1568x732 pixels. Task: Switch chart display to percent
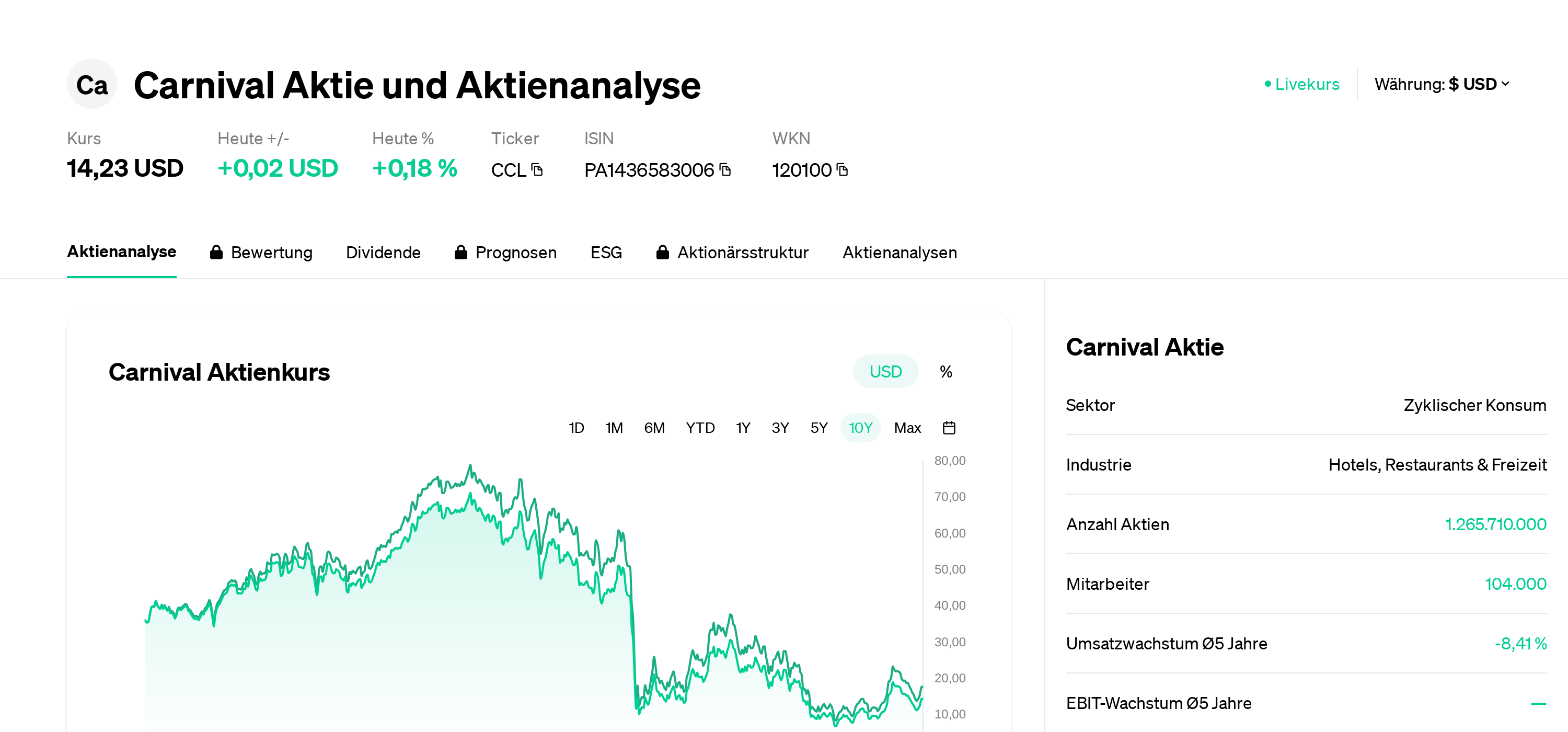coord(946,371)
